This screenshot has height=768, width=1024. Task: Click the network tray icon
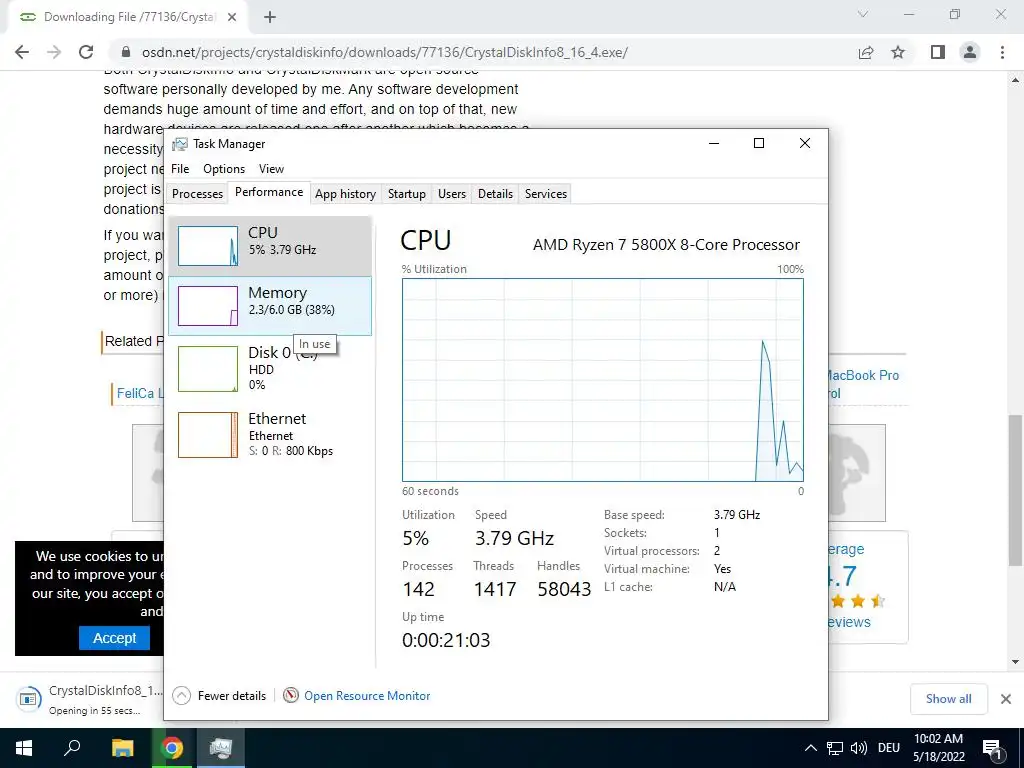(x=835, y=748)
